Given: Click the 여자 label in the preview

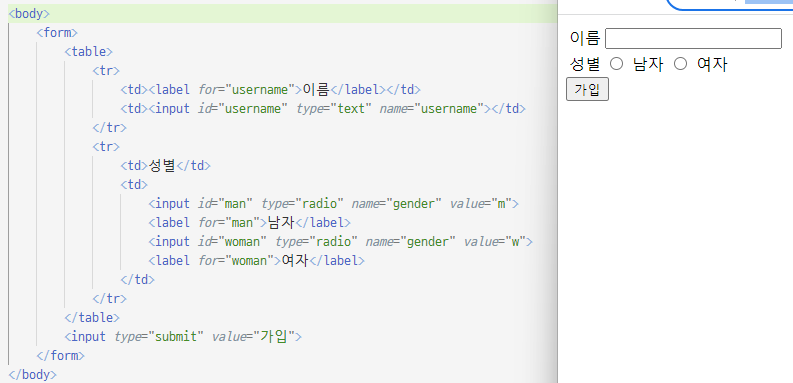Looking at the screenshot, I should point(712,64).
